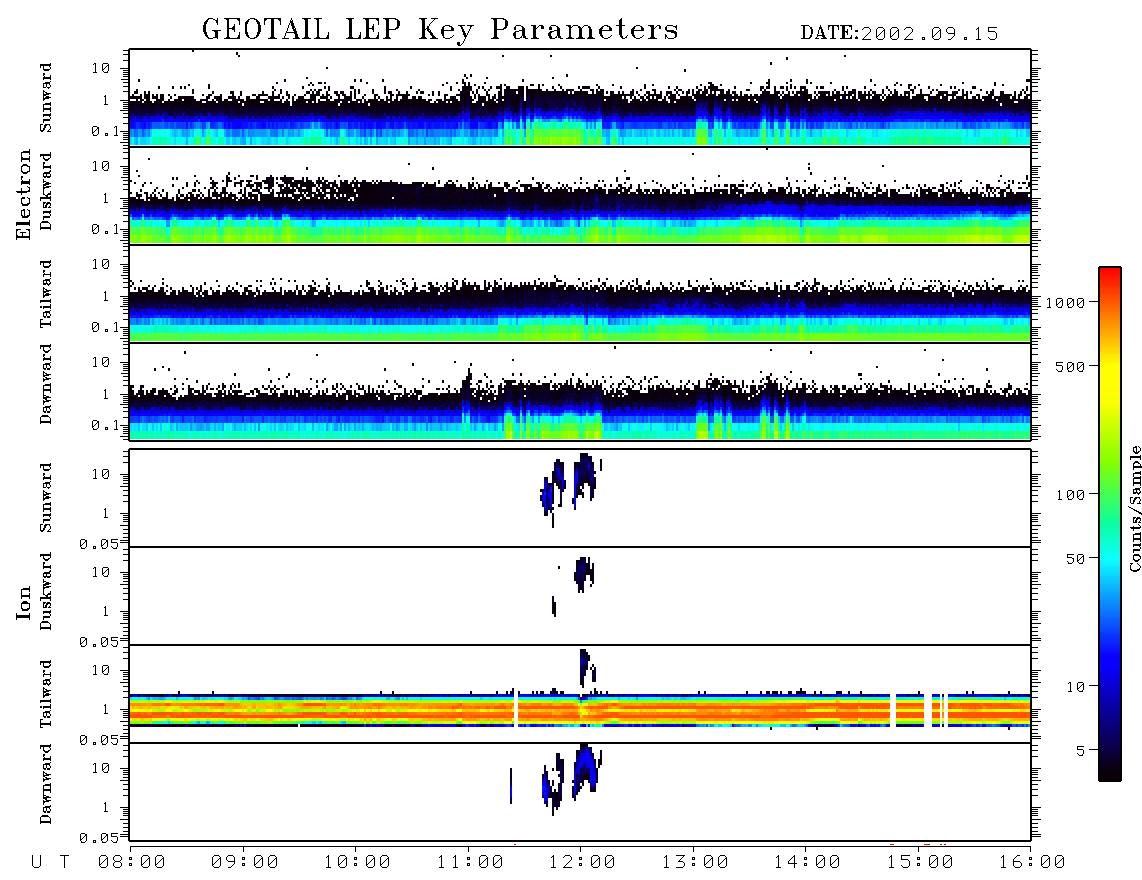Click the "13:00" time tick label
The height and width of the screenshot is (880, 1142).
click(695, 863)
